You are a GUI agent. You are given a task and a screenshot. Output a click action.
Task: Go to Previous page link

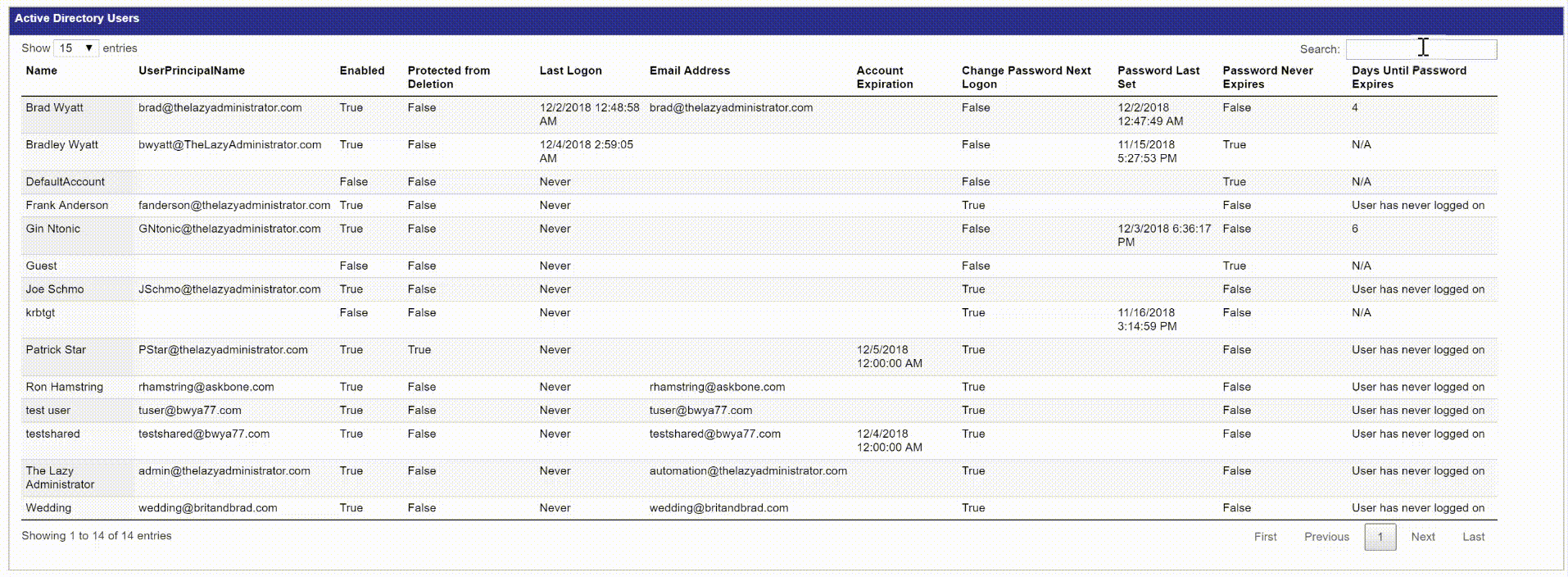point(1326,537)
